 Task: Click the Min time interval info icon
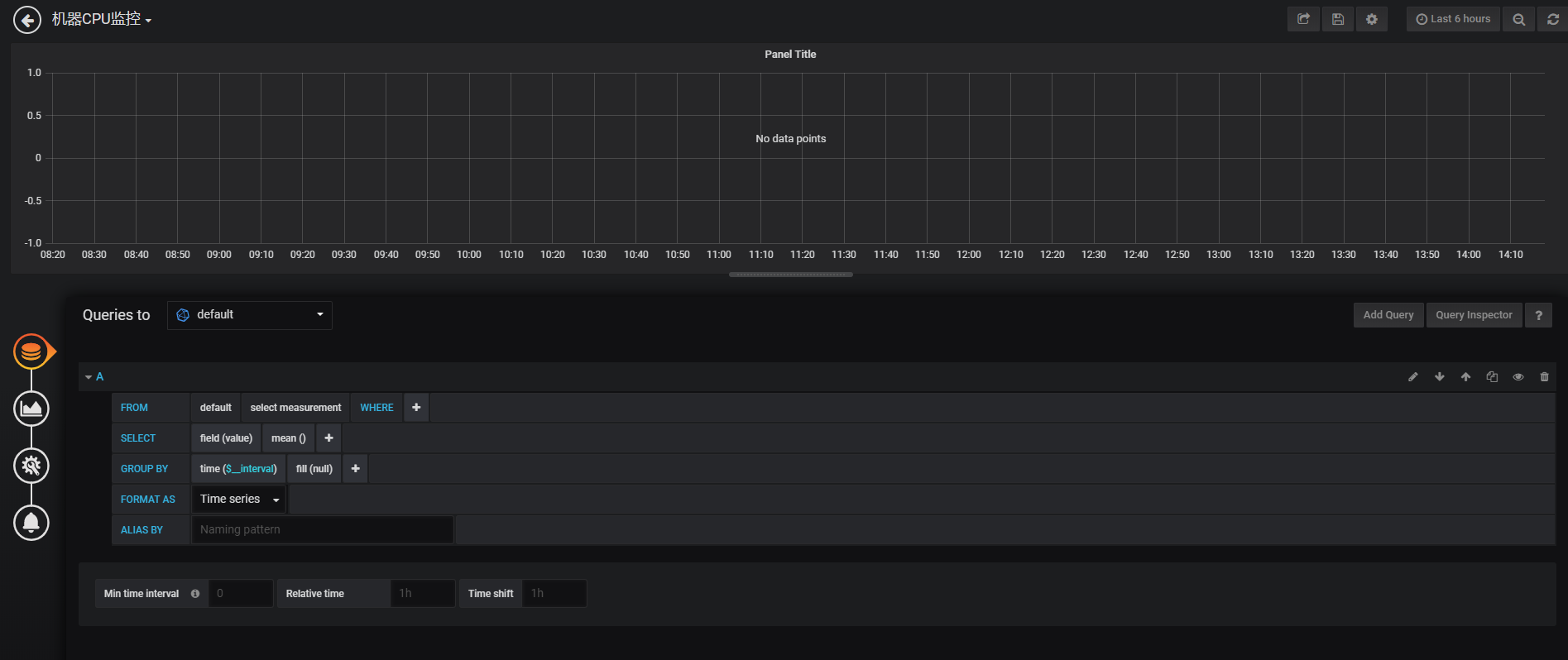[195, 594]
